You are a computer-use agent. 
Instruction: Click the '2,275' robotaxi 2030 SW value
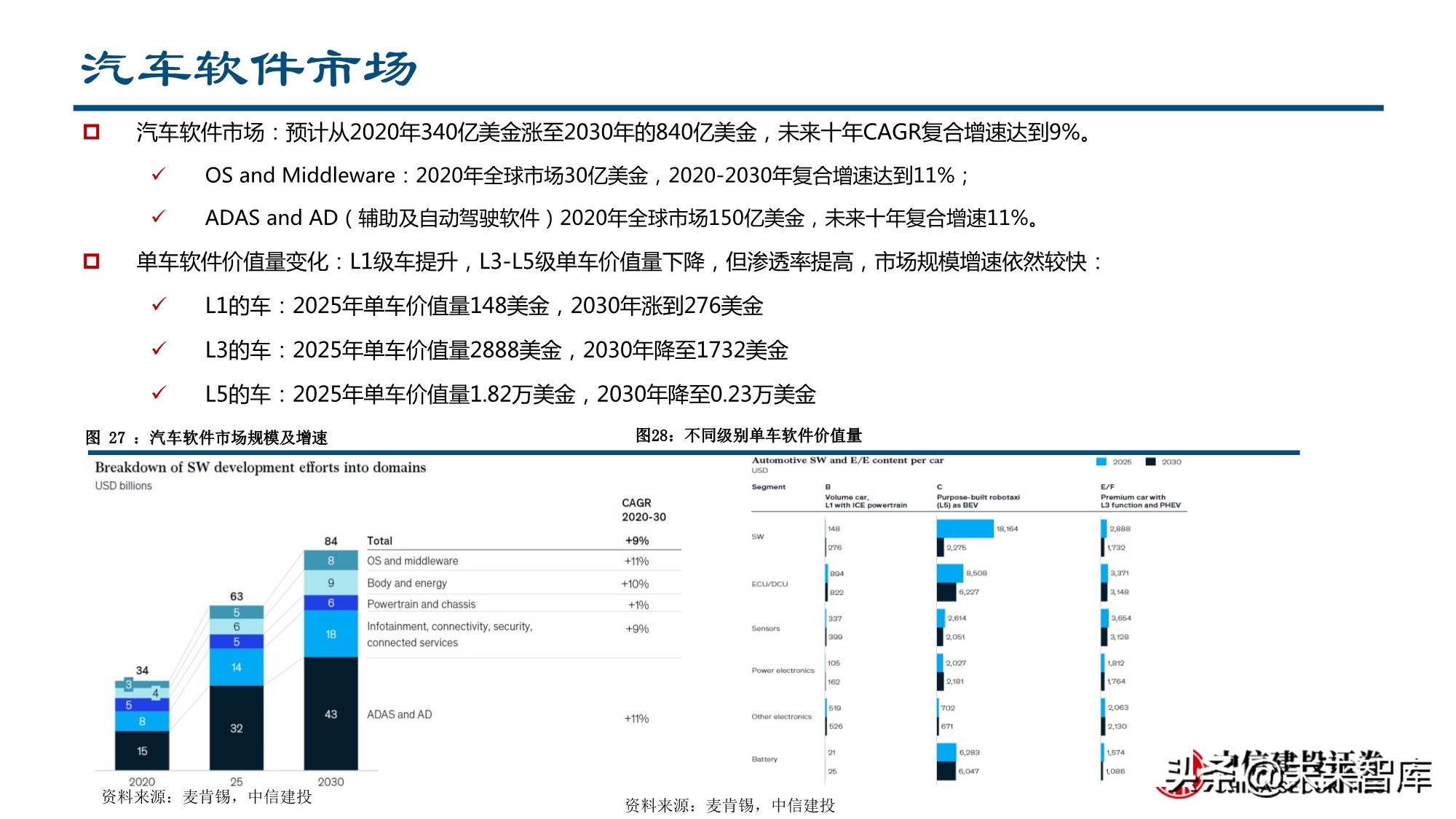(956, 547)
